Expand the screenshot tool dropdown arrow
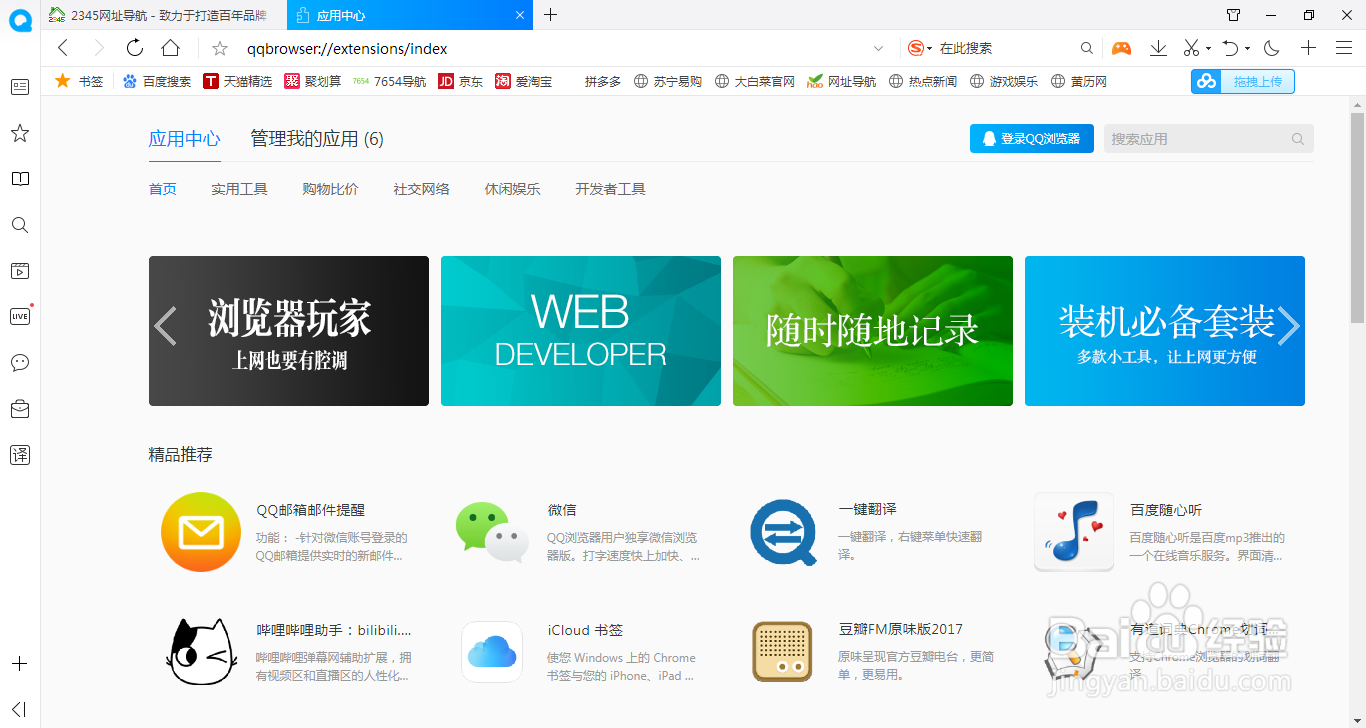Viewport: 1366px width, 728px height. pos(1208,48)
